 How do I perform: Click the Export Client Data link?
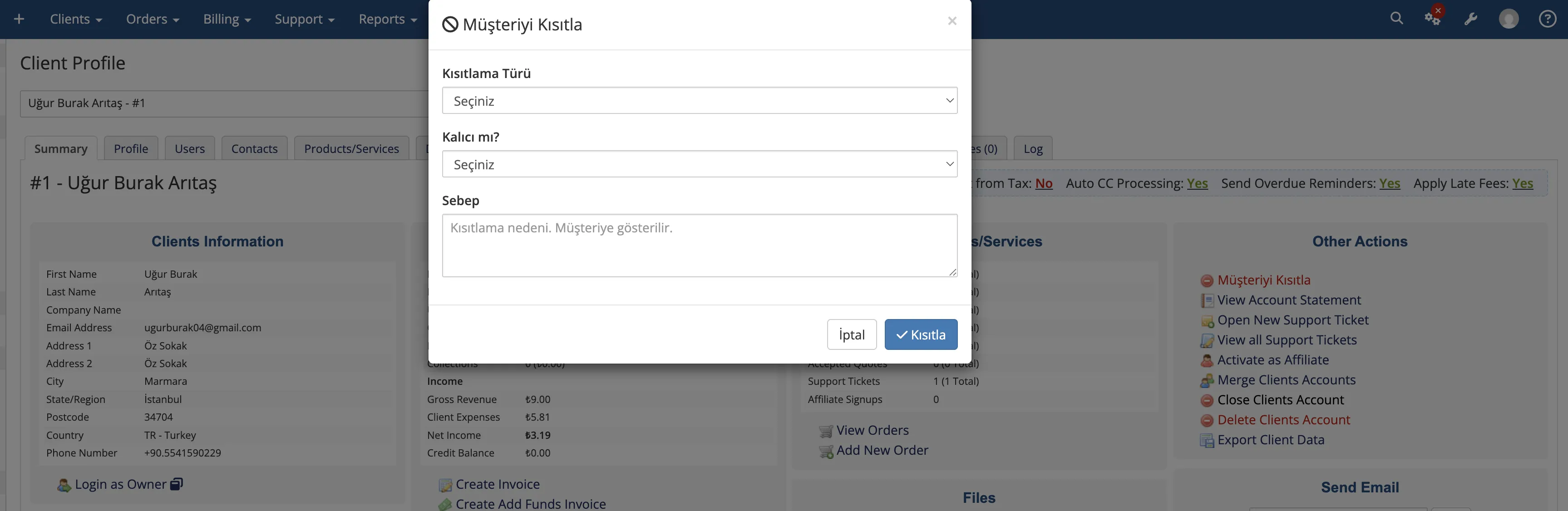(x=1271, y=440)
